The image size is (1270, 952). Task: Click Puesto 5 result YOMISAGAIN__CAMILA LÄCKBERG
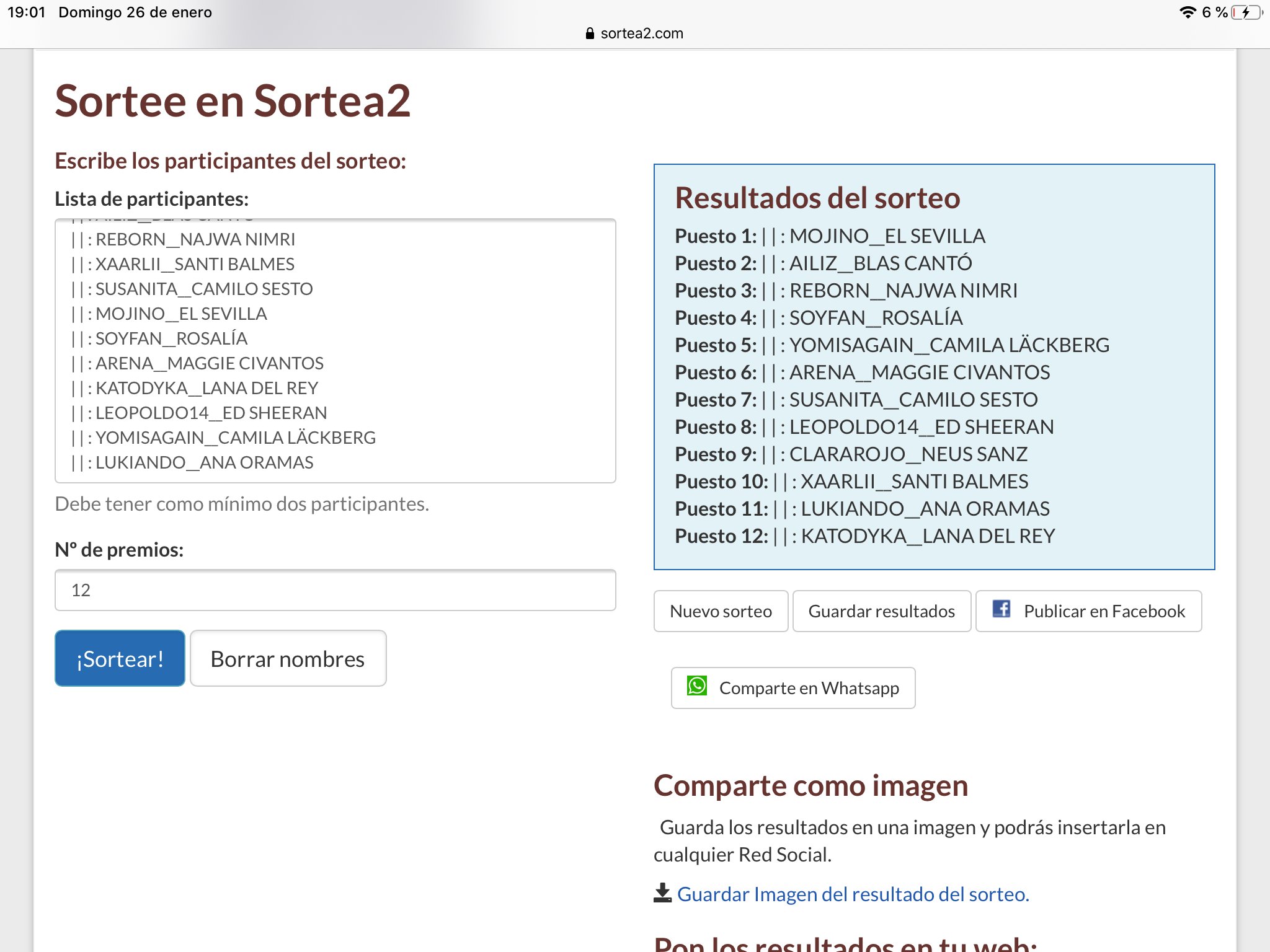[892, 345]
